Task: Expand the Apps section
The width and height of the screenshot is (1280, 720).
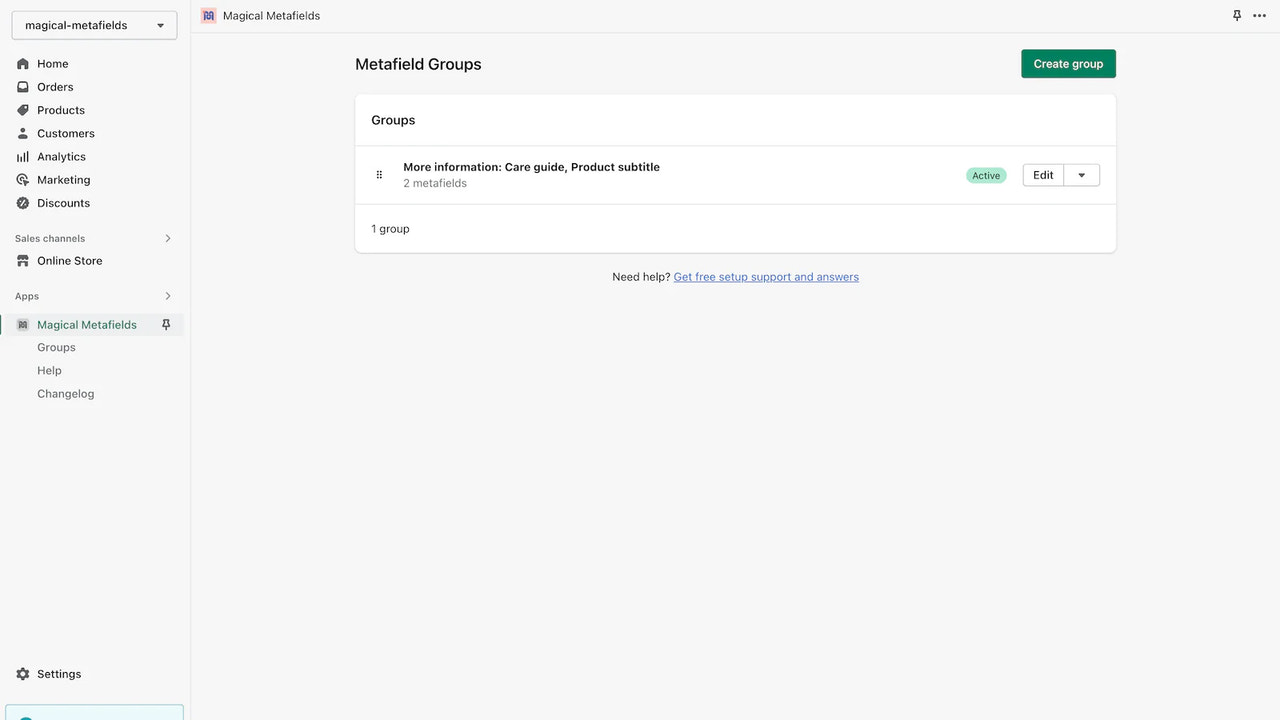Action: [x=168, y=296]
